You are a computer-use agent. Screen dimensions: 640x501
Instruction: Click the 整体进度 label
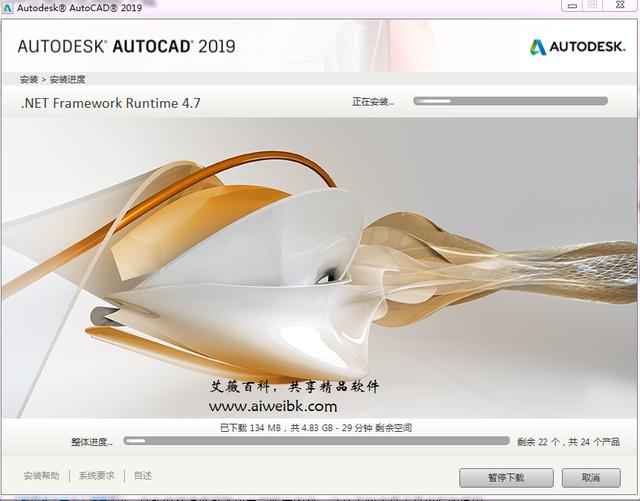pyautogui.click(x=91, y=442)
